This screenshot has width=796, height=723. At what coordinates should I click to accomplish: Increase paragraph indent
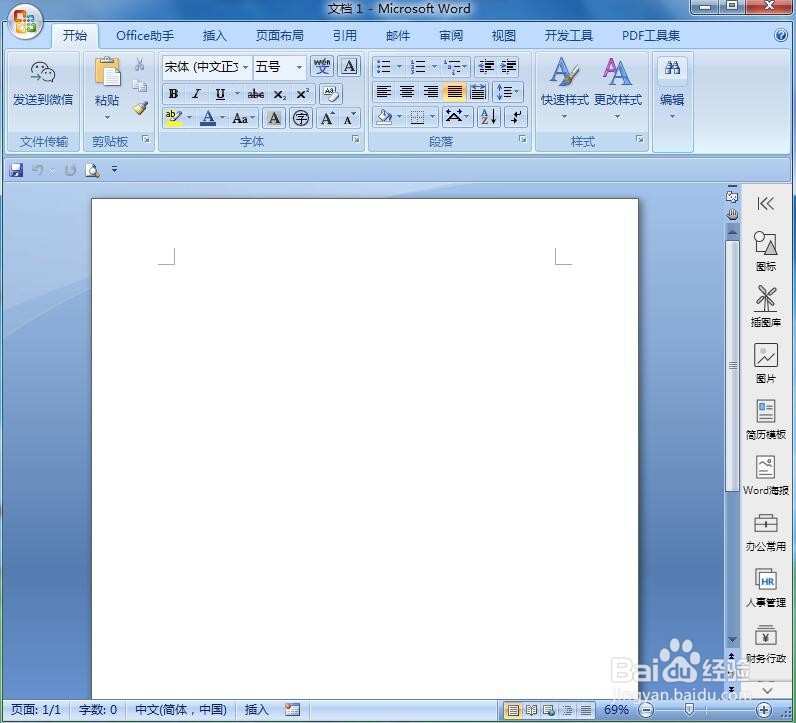coord(508,67)
